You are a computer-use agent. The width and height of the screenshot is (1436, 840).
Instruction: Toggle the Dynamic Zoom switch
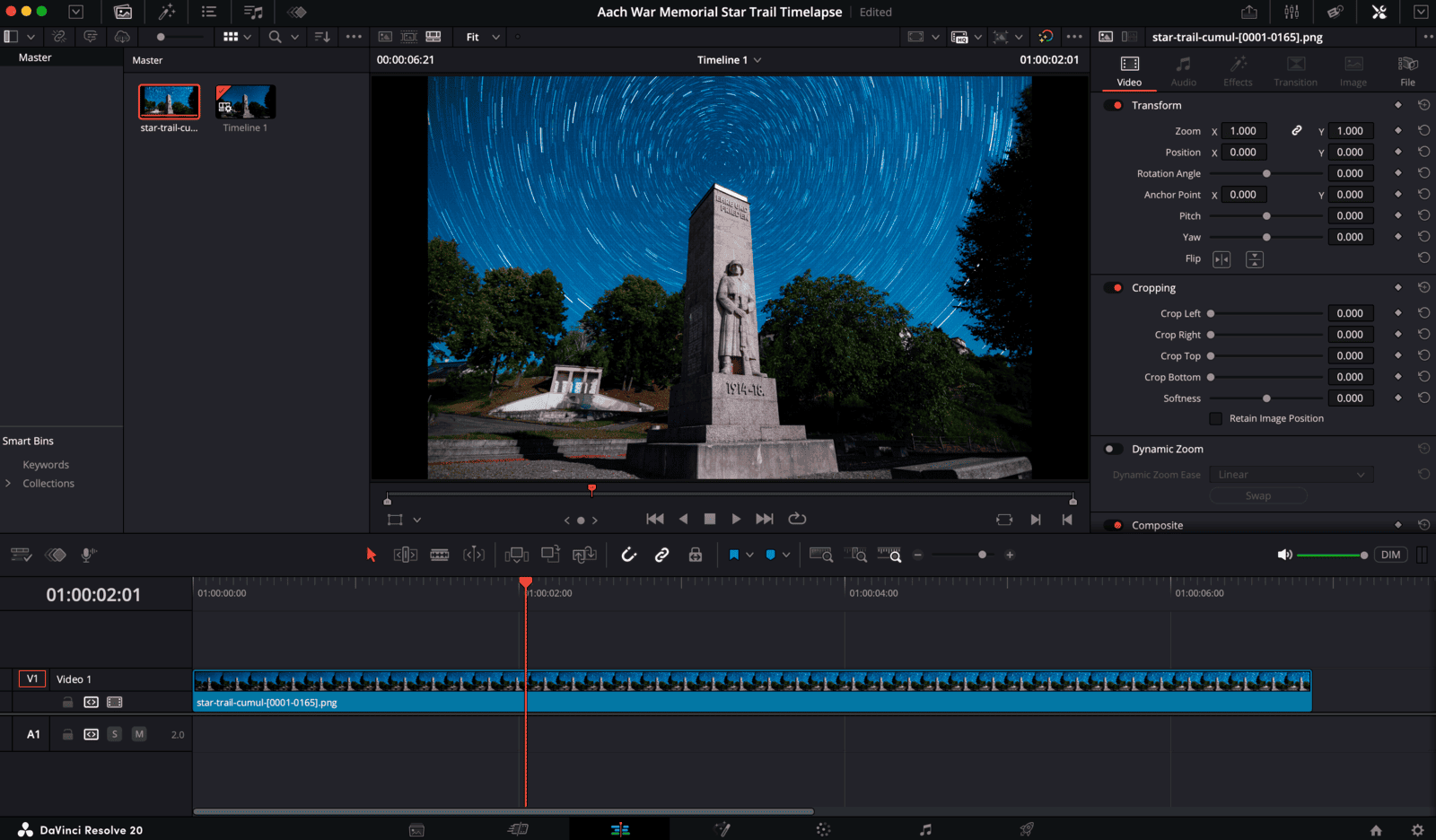[1113, 450]
